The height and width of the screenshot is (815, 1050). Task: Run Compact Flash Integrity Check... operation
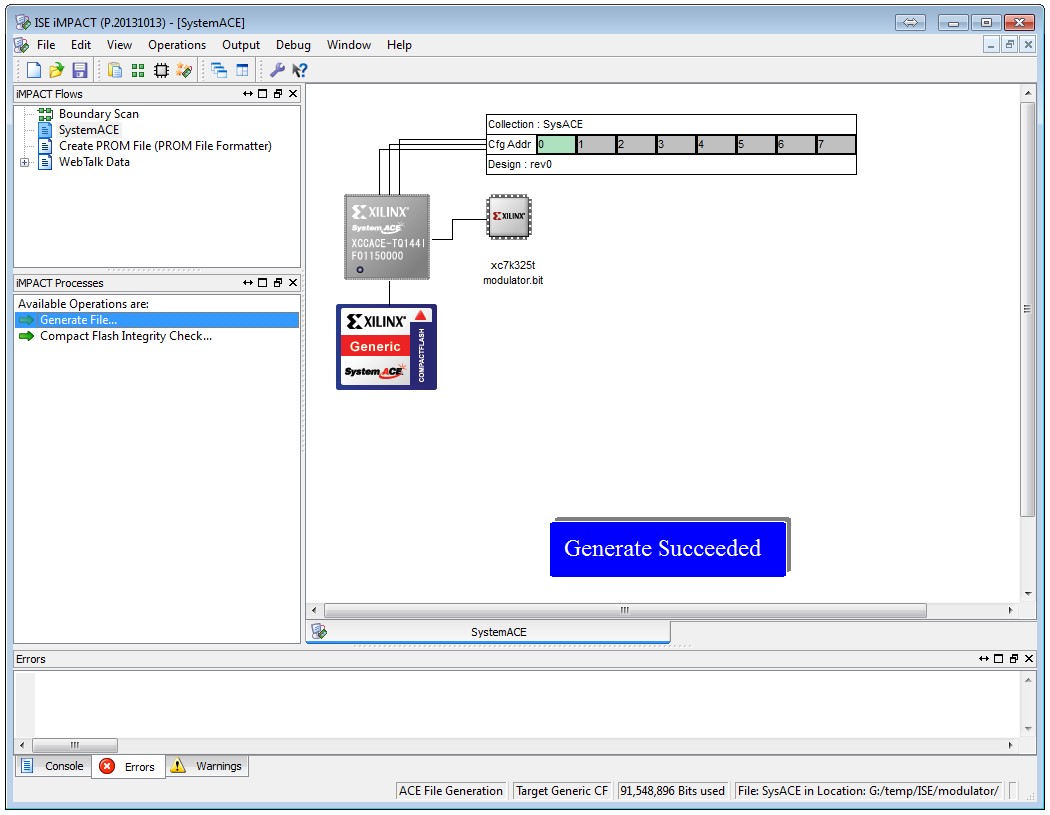pos(126,336)
